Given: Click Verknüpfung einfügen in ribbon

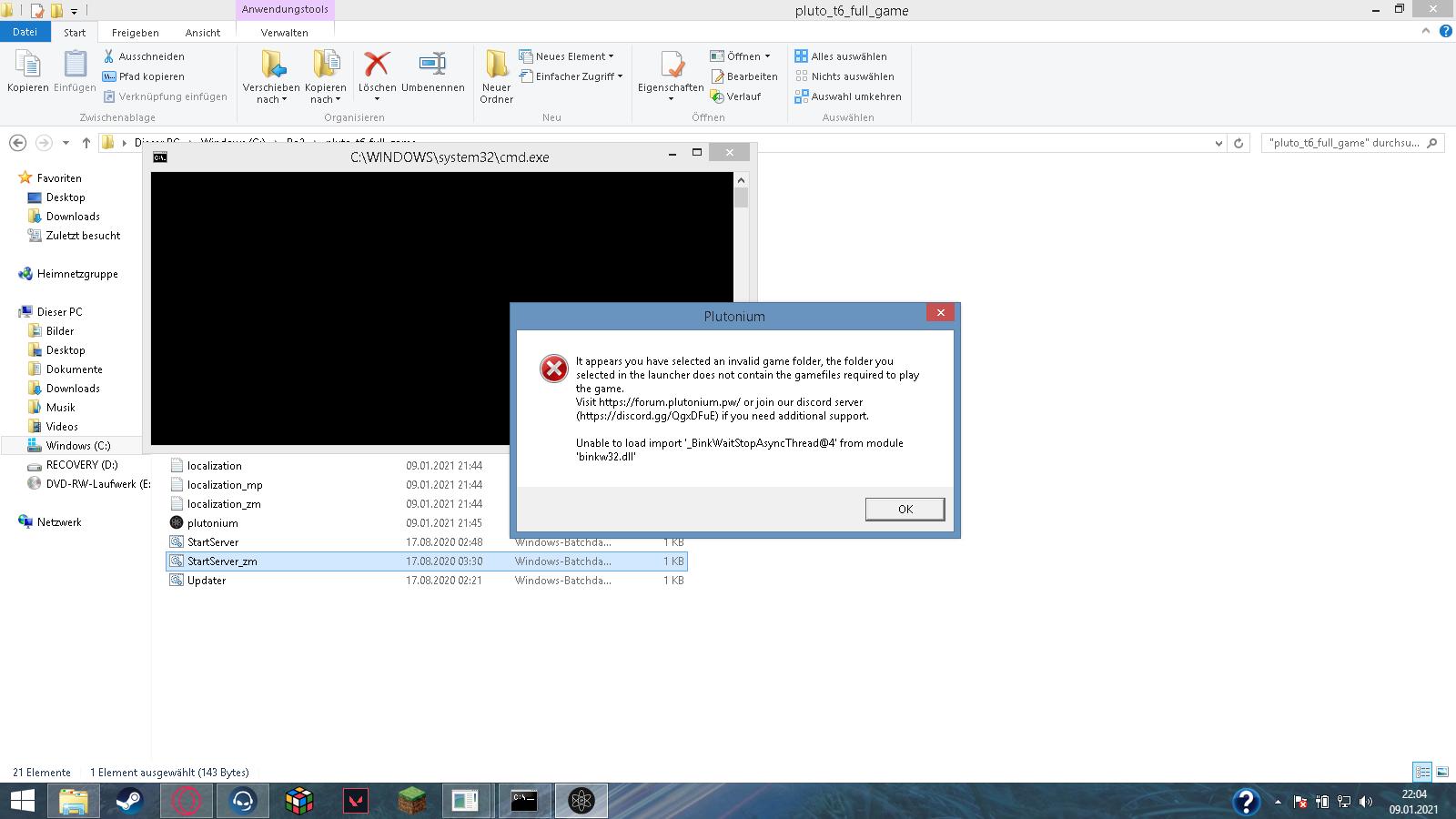Looking at the screenshot, I should [x=165, y=96].
